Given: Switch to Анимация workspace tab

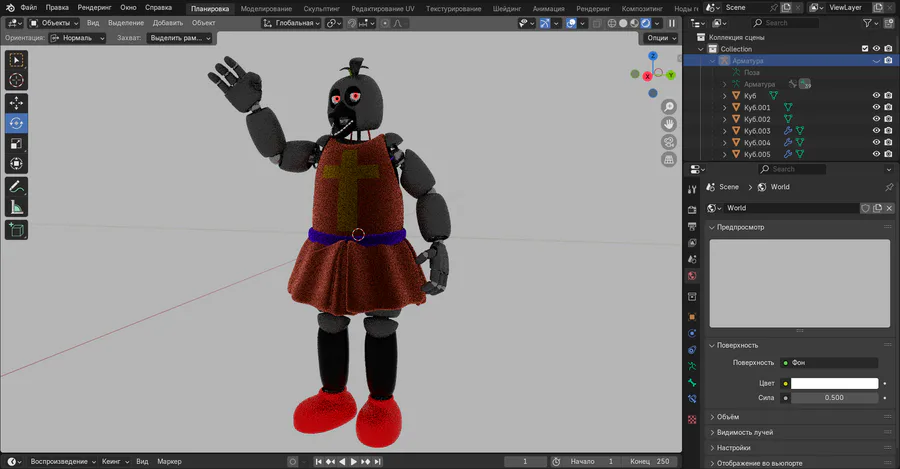Looking at the screenshot, I should [548, 9].
